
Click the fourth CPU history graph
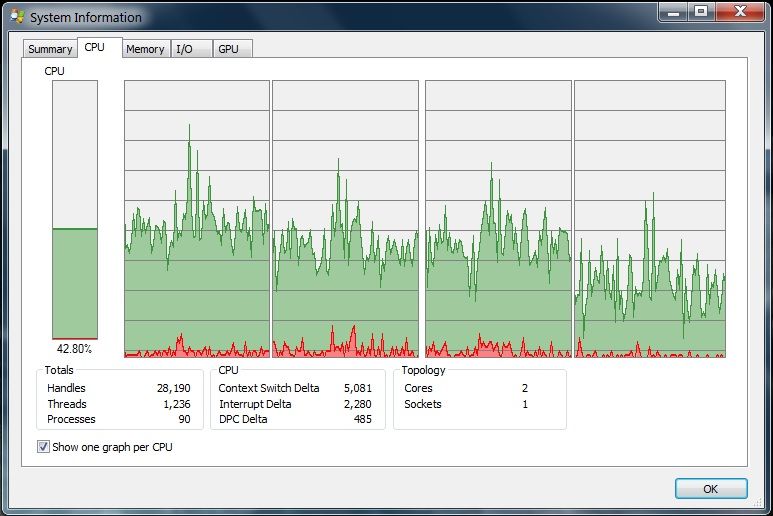click(x=650, y=219)
